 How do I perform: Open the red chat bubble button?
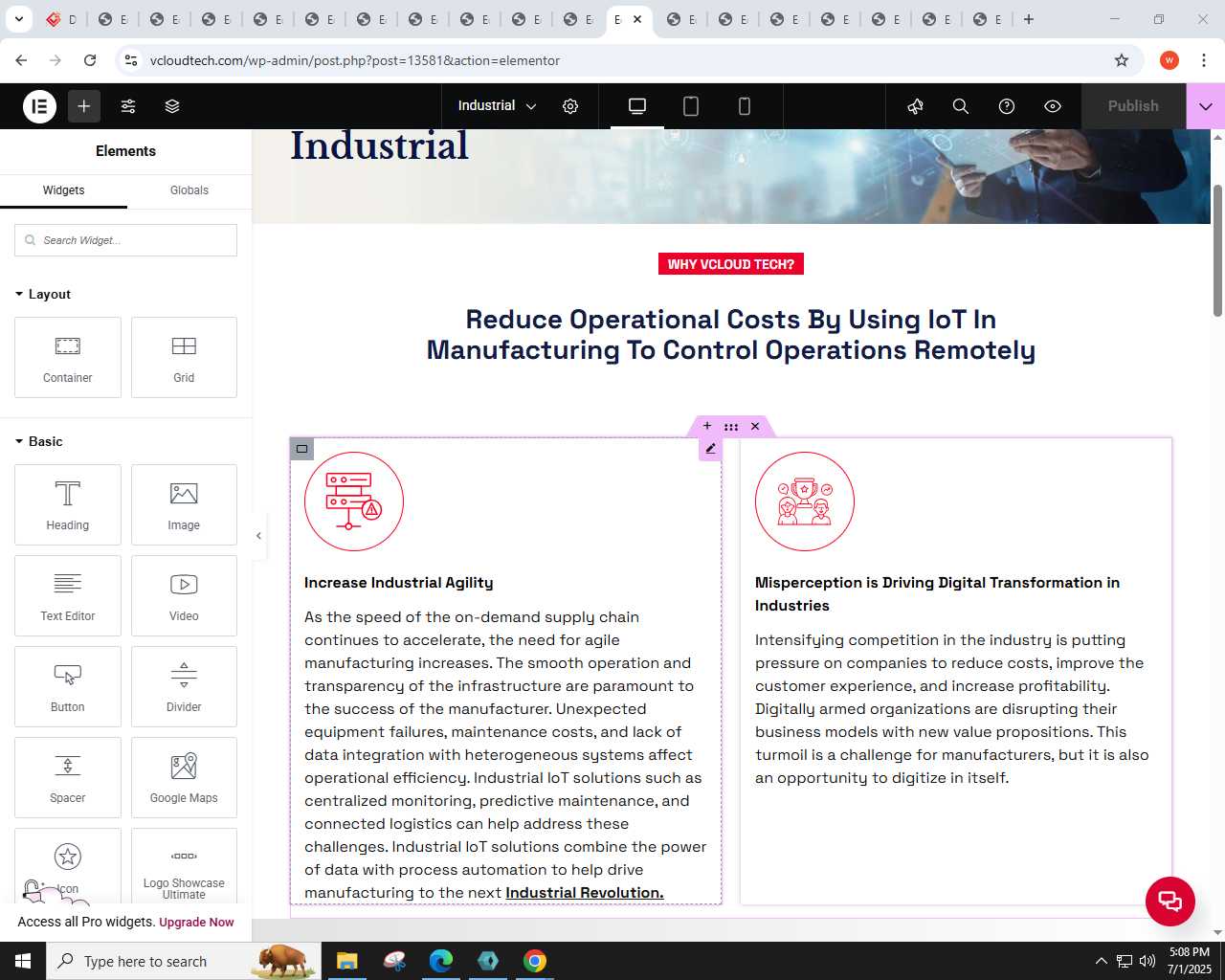[x=1170, y=901]
